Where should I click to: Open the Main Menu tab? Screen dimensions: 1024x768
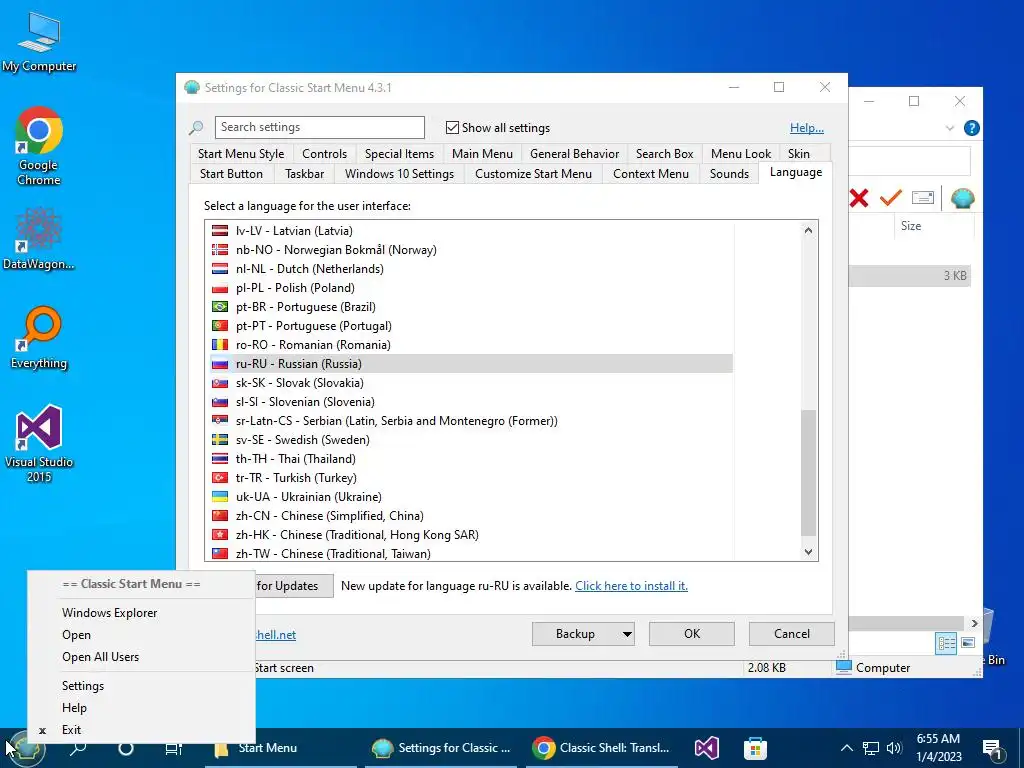tap(482, 154)
